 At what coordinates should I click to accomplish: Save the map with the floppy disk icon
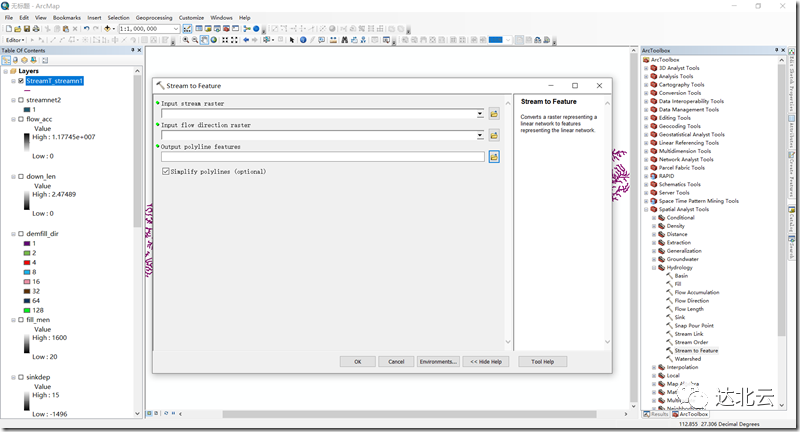tap(27, 29)
